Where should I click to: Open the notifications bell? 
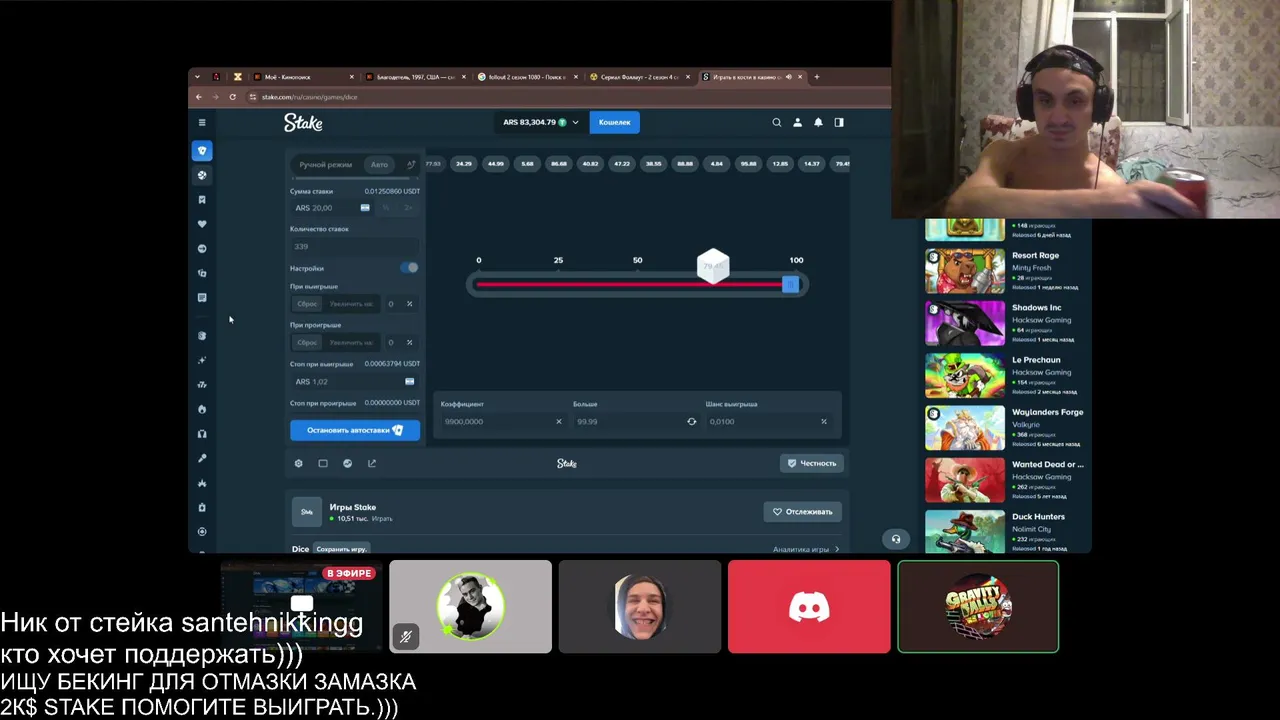pyautogui.click(x=818, y=122)
